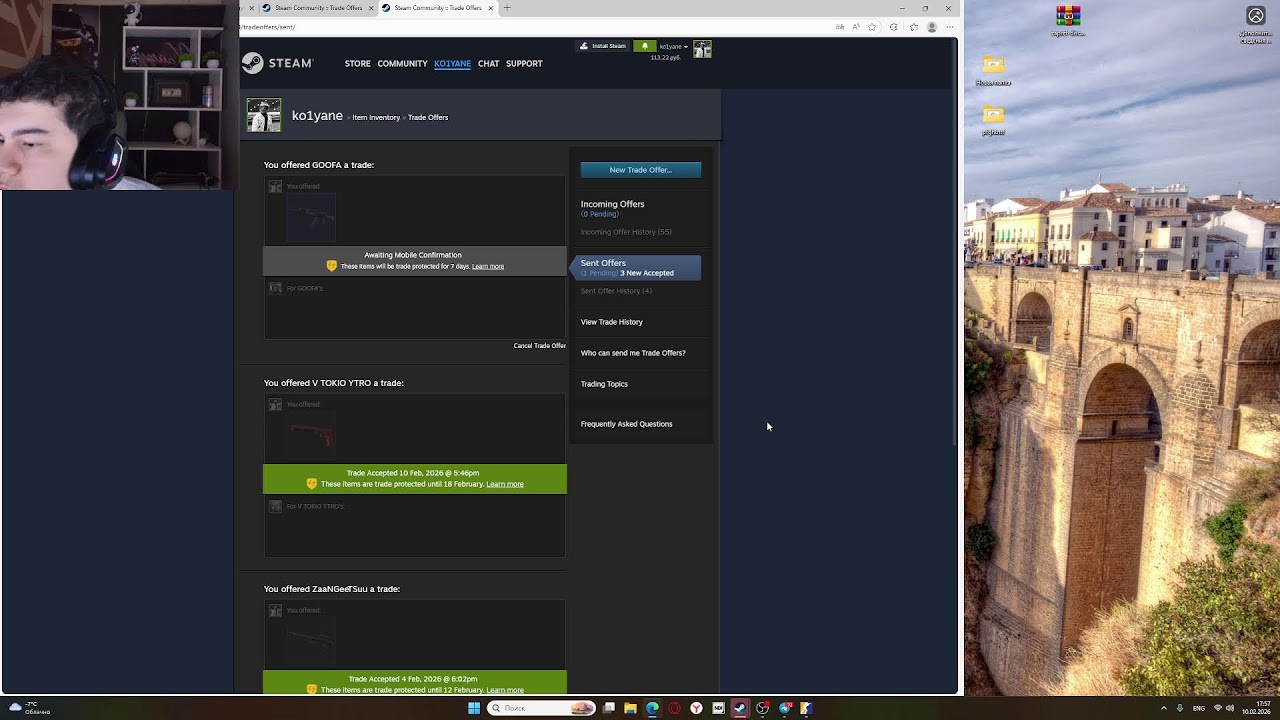Click the Install Steam button
Screen dimensions: 1280x720
[603, 46]
